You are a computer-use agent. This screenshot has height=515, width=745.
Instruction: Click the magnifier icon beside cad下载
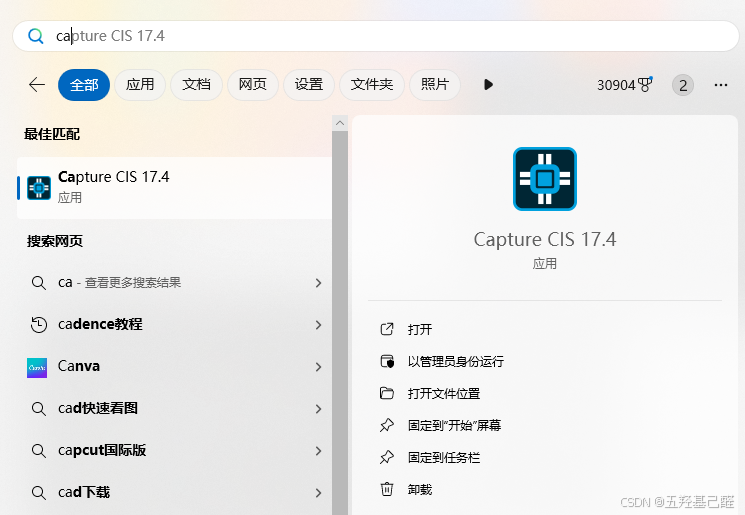coord(38,493)
